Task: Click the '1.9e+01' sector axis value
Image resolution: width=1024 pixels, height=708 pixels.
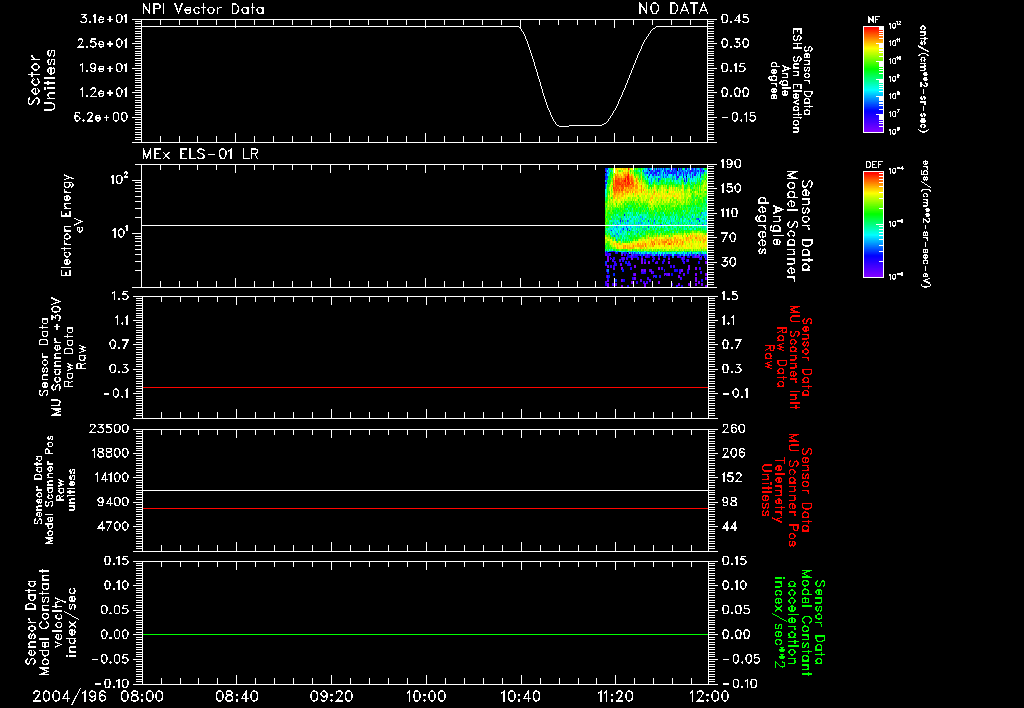Action: 104,68
